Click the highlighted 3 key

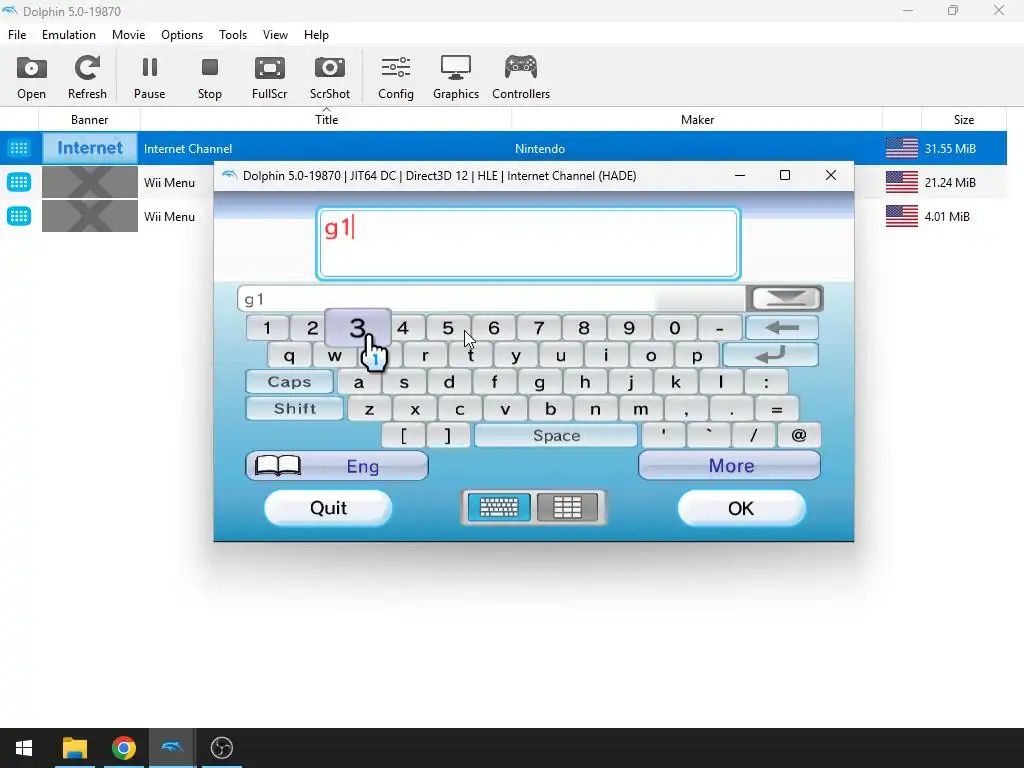pyautogui.click(x=358, y=327)
